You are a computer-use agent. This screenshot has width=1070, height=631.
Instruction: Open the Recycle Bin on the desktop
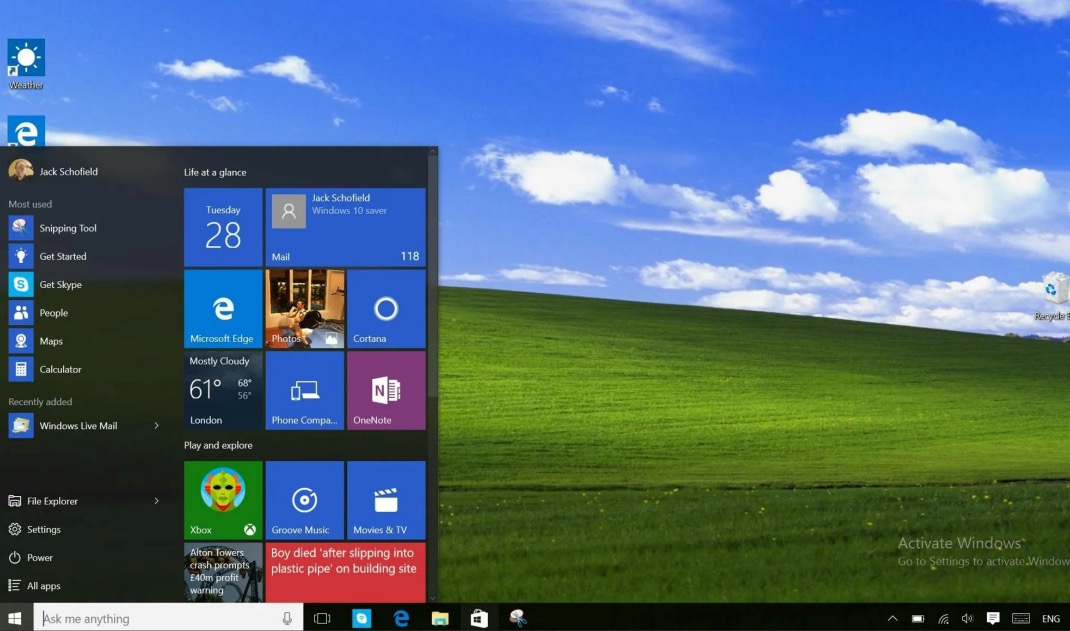click(1054, 296)
